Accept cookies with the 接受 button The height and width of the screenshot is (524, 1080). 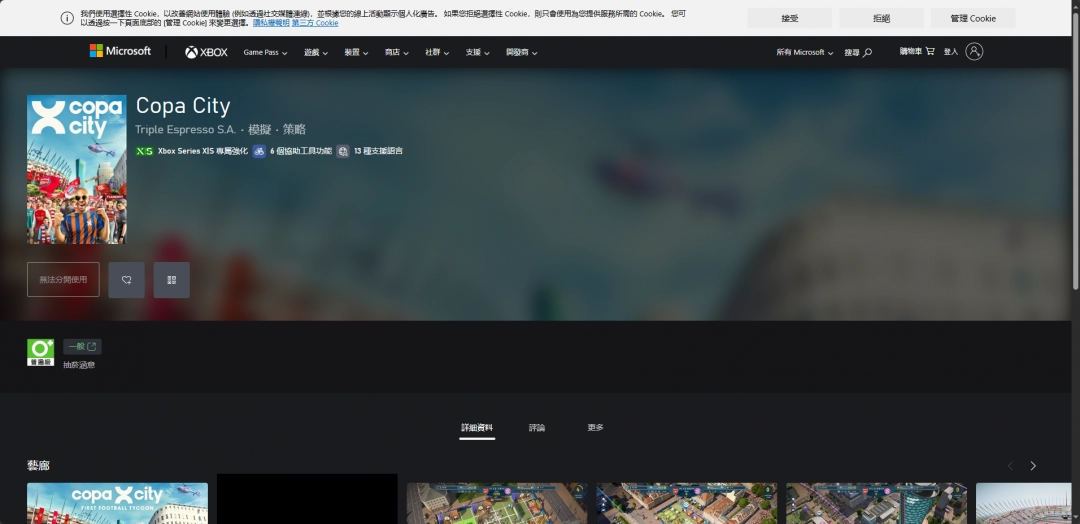[x=789, y=18]
